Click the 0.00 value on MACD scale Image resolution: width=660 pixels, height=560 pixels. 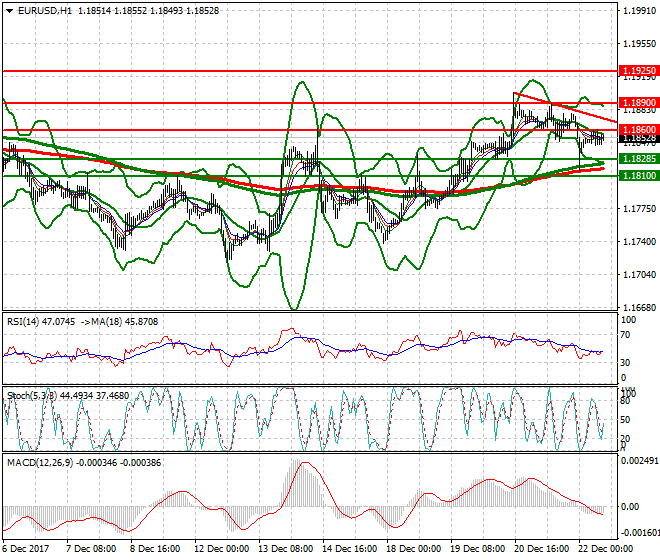coord(630,507)
